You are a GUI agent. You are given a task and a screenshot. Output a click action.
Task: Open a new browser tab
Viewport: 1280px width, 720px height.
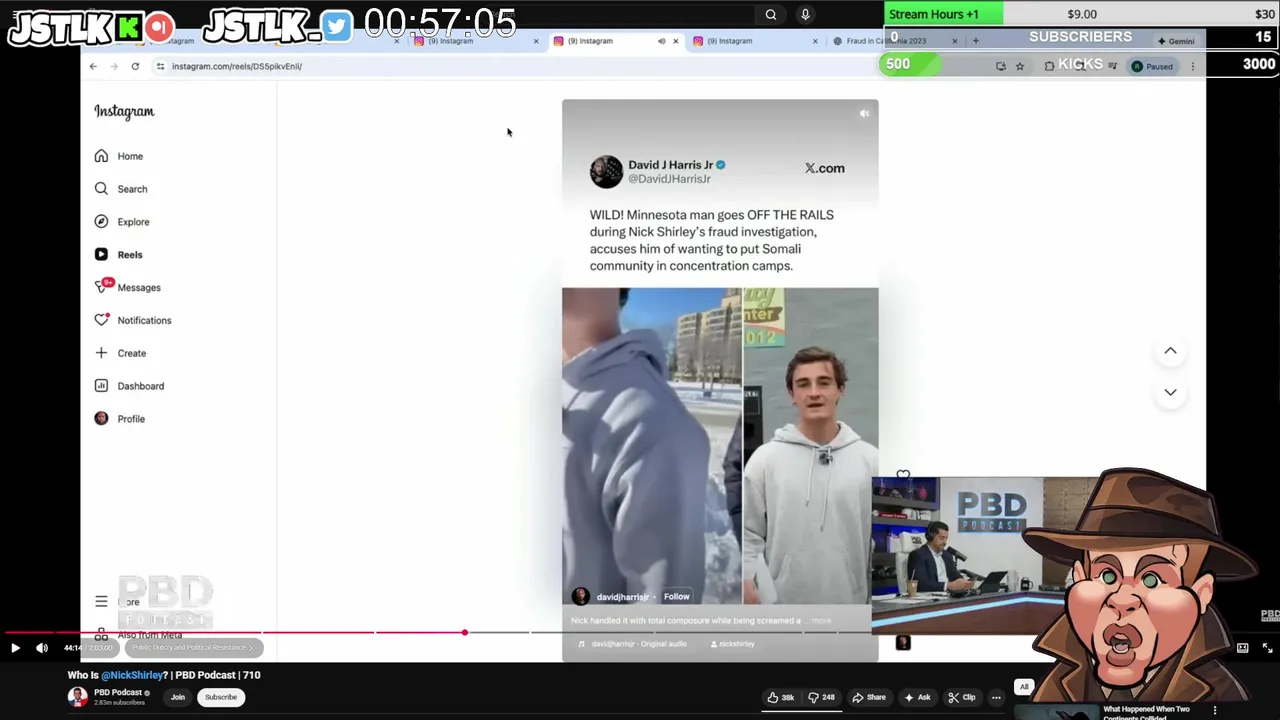(x=976, y=41)
